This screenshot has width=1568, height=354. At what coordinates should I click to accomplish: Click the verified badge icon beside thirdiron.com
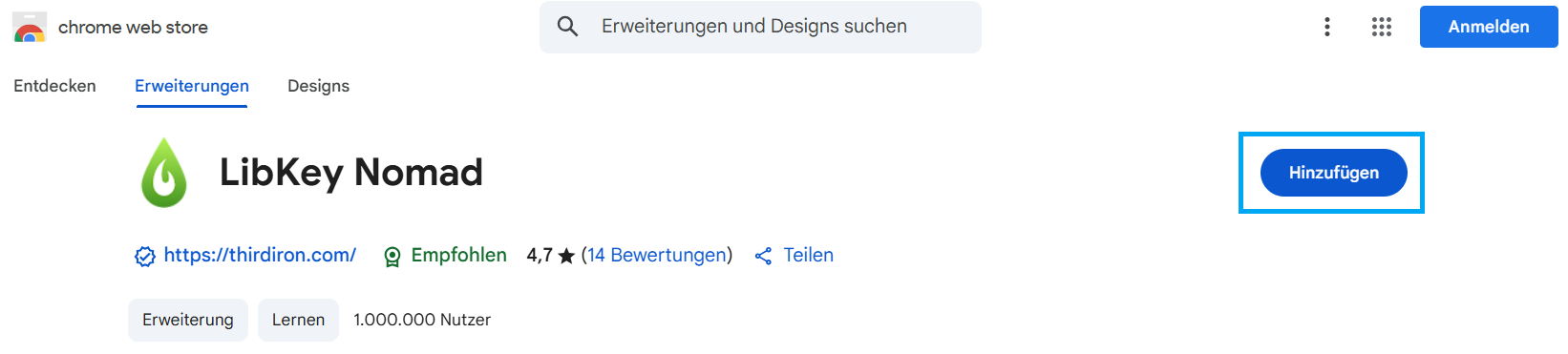[x=145, y=256]
